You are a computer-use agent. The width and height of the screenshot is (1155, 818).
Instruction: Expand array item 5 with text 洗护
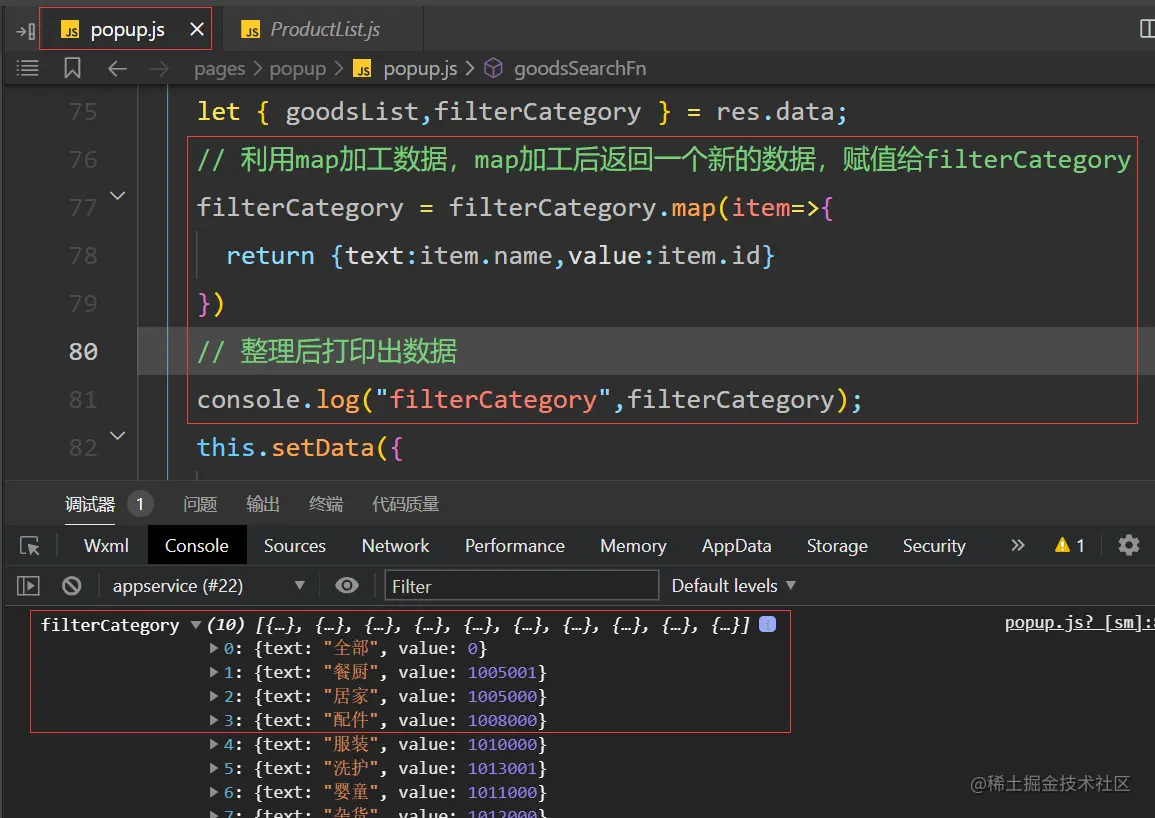(x=214, y=768)
